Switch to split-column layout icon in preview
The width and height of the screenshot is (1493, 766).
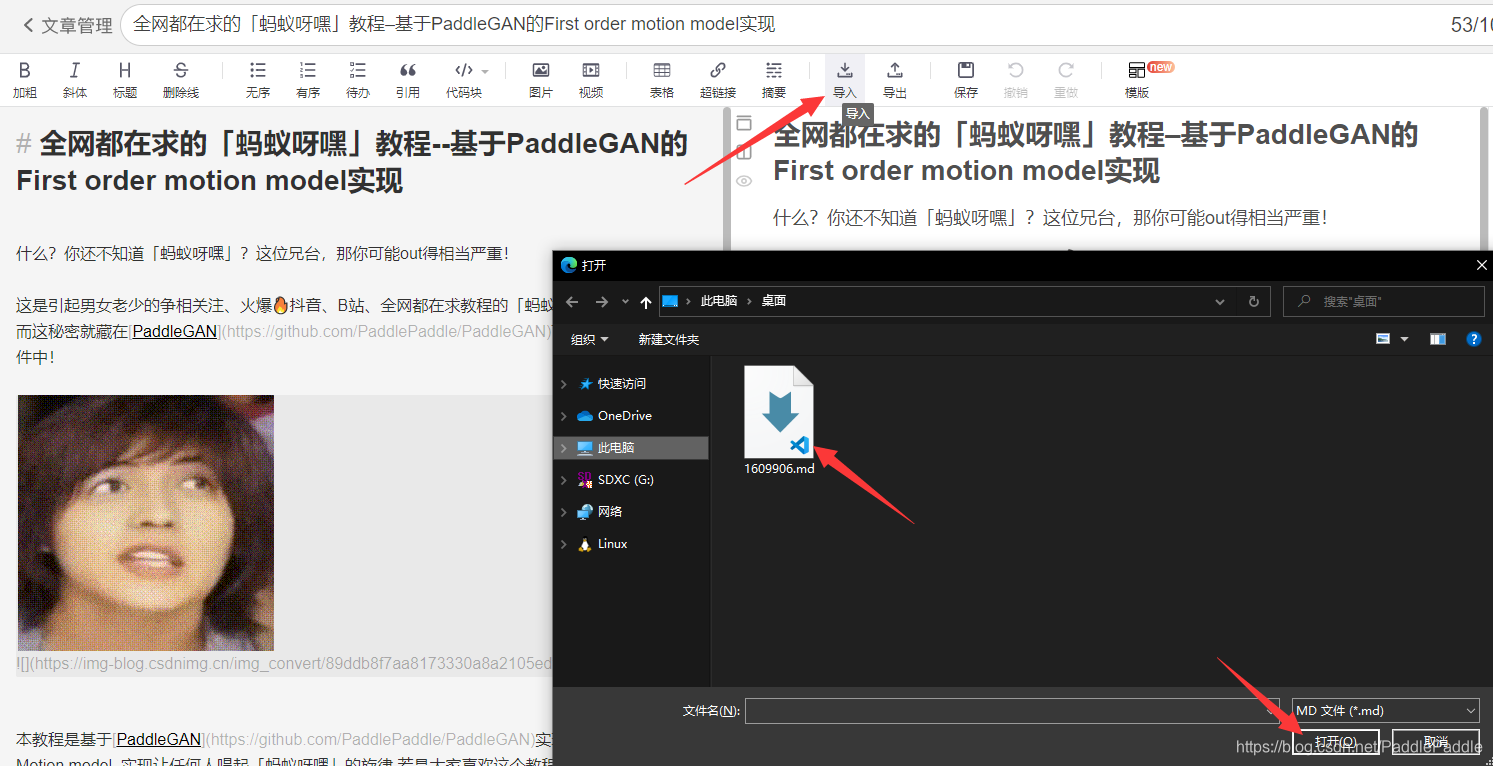click(744, 152)
